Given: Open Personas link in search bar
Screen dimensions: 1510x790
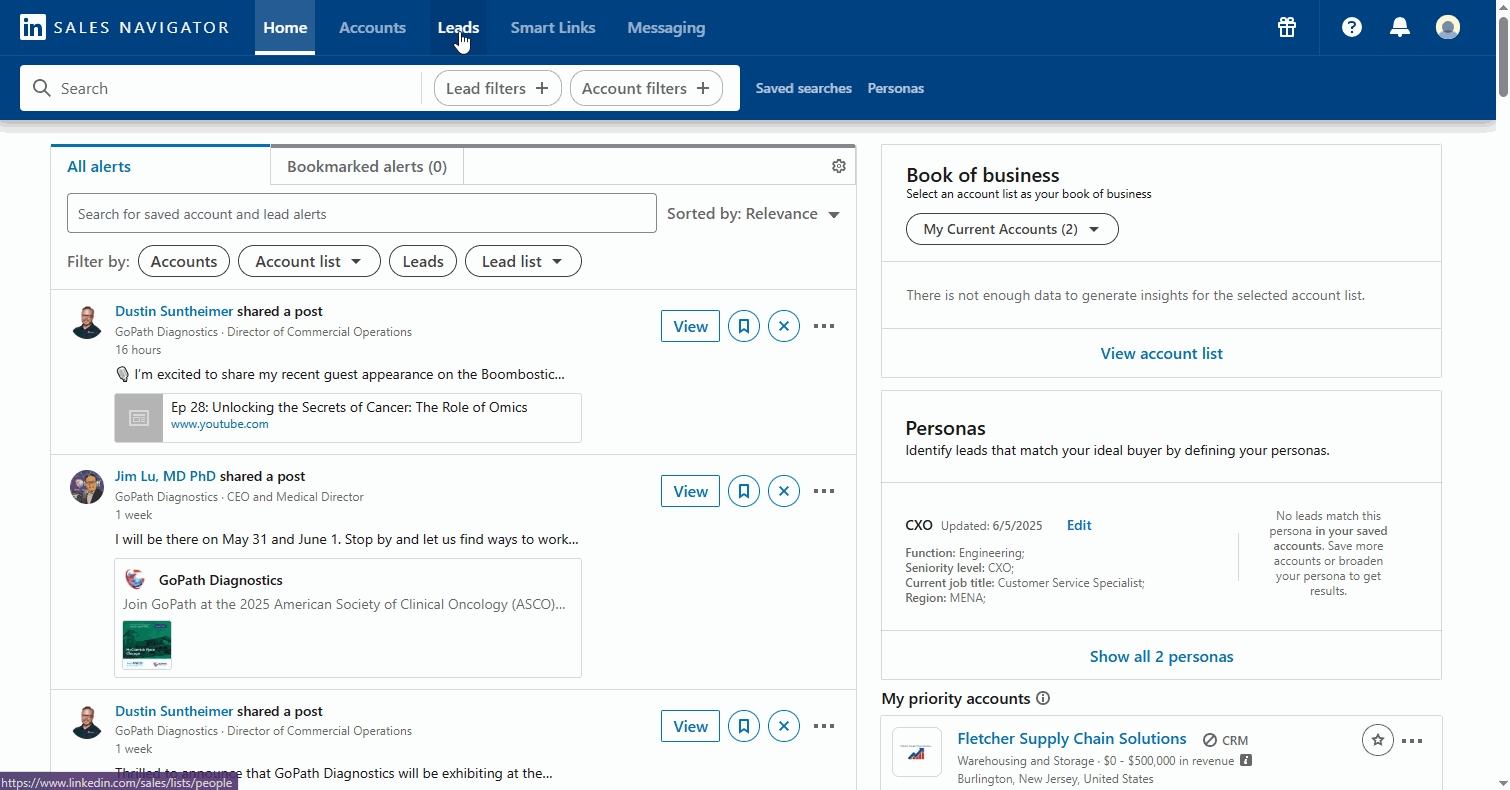Looking at the screenshot, I should coord(896,88).
